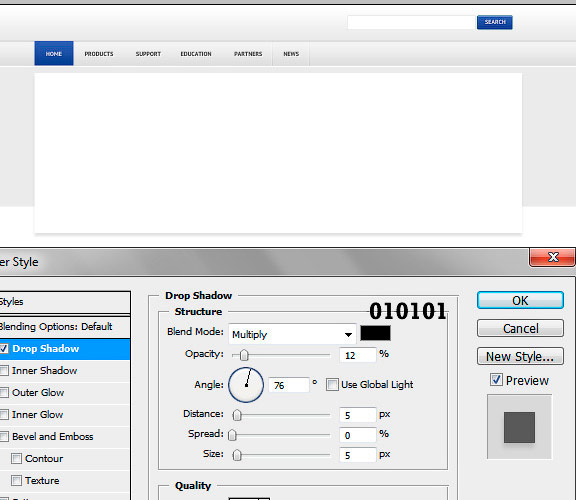Click the Distance value field
Screen dimensions: 576x500
point(357,415)
